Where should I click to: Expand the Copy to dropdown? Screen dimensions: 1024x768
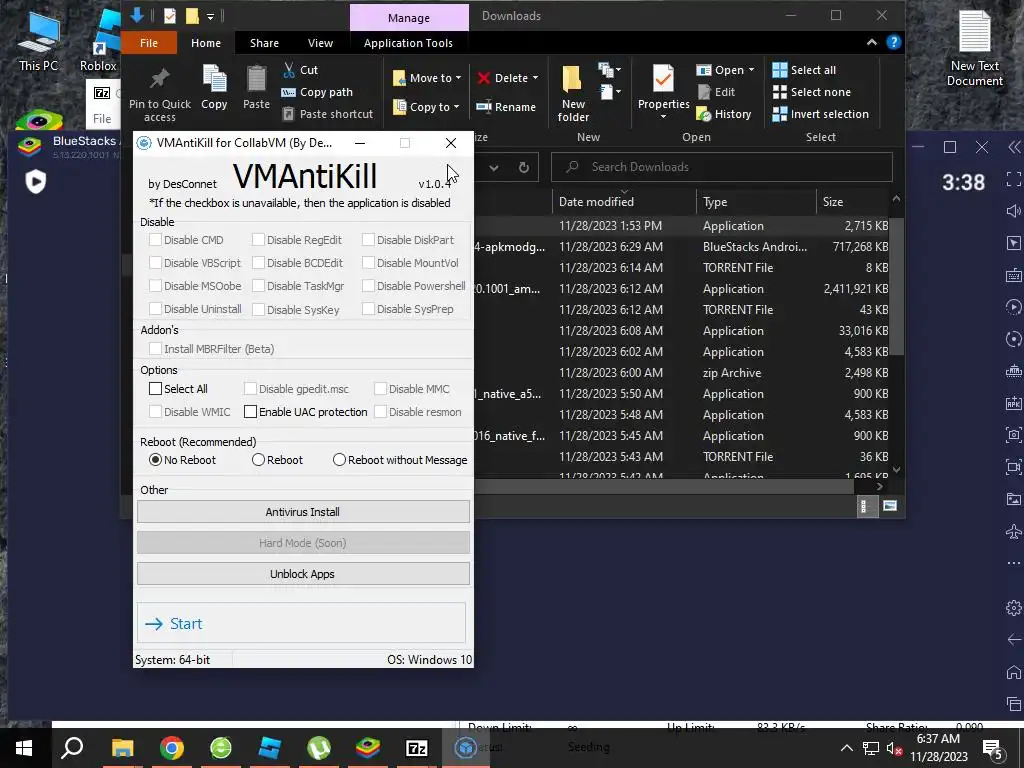(x=456, y=106)
